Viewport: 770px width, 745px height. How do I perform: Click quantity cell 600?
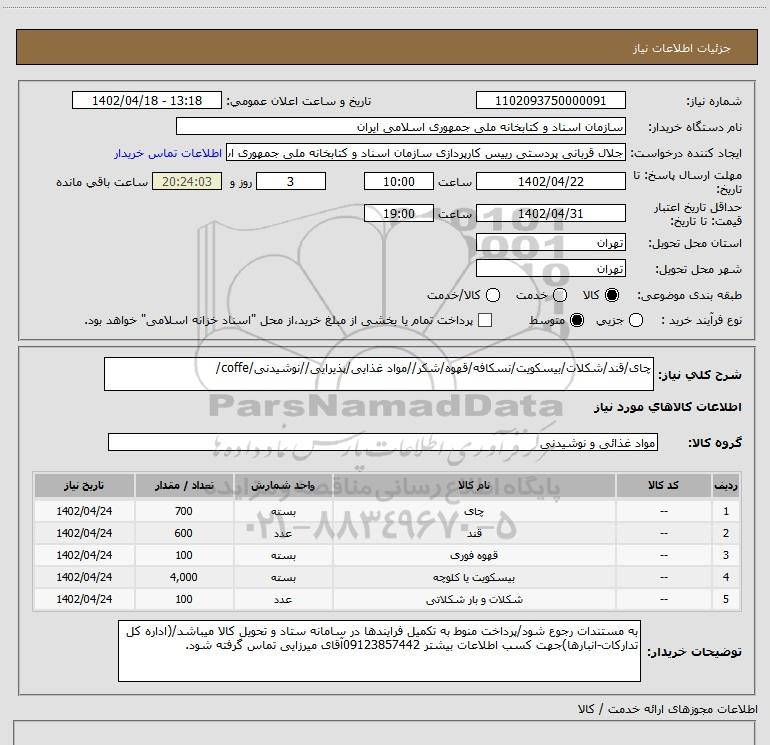click(x=184, y=533)
